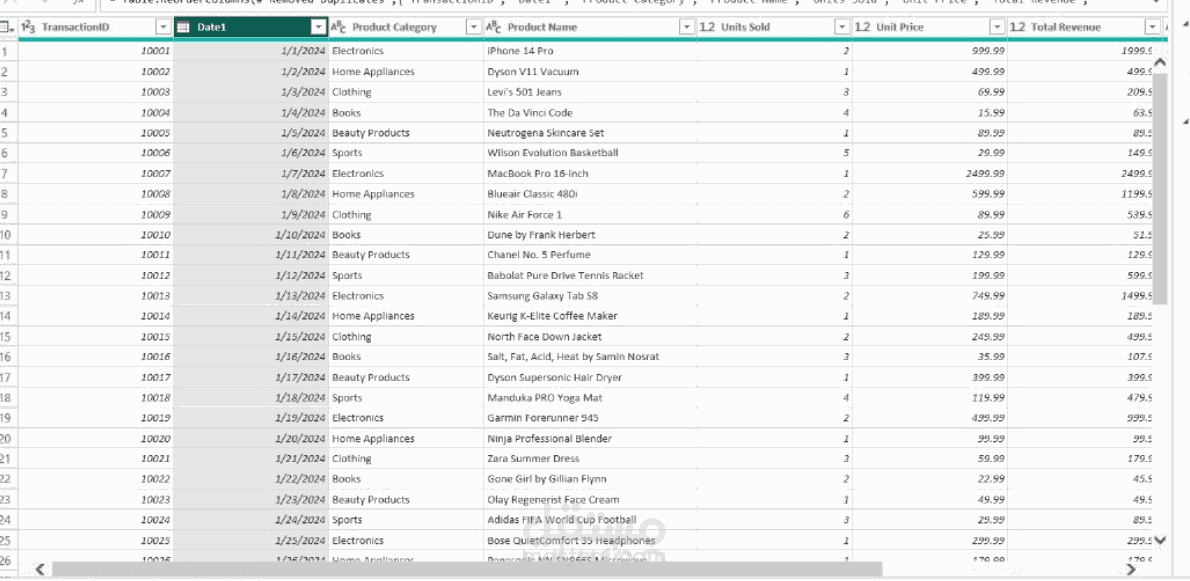This screenshot has width=1190, height=581.
Task: Select Garmin Forerunner 945 cell
Action: coord(590,418)
